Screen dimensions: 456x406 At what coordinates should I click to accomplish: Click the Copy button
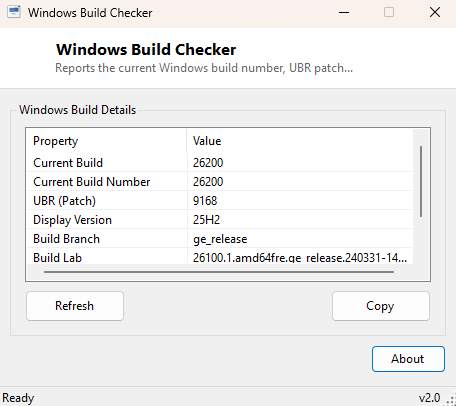click(381, 306)
